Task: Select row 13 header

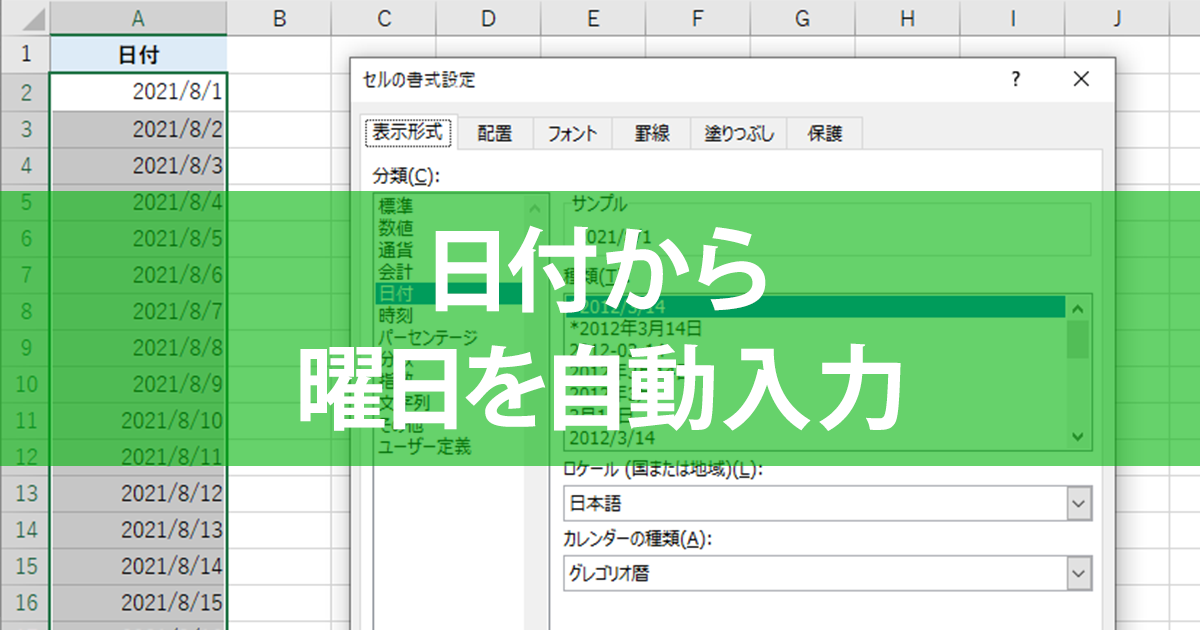Action: click(x=25, y=493)
